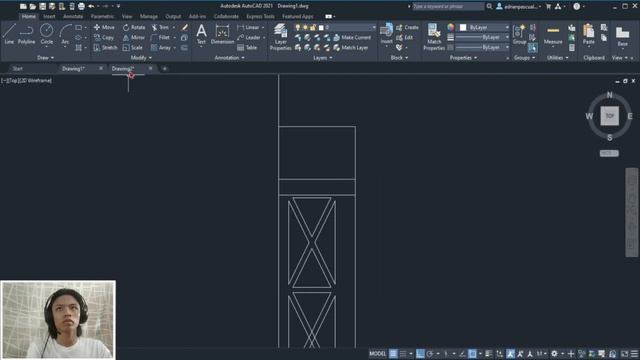Image resolution: width=640 pixels, height=360 pixels.
Task: Open Layer Properties manager
Action: 280,37
